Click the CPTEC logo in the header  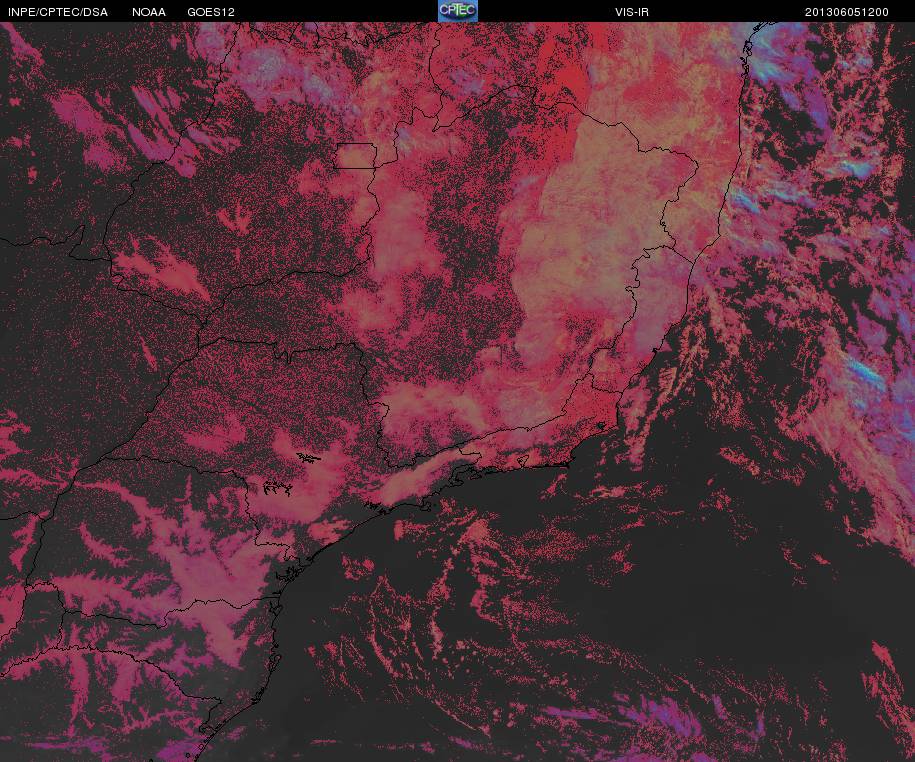pos(458,11)
